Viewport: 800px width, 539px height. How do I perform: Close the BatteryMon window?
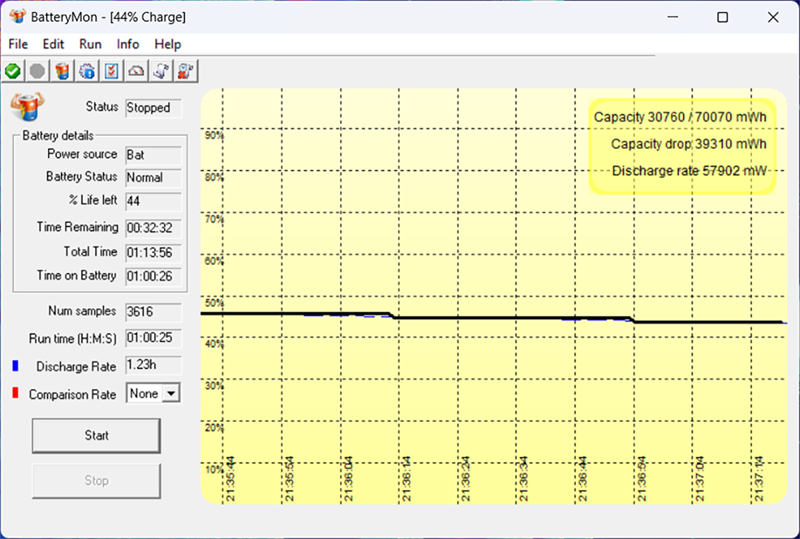[x=773, y=17]
